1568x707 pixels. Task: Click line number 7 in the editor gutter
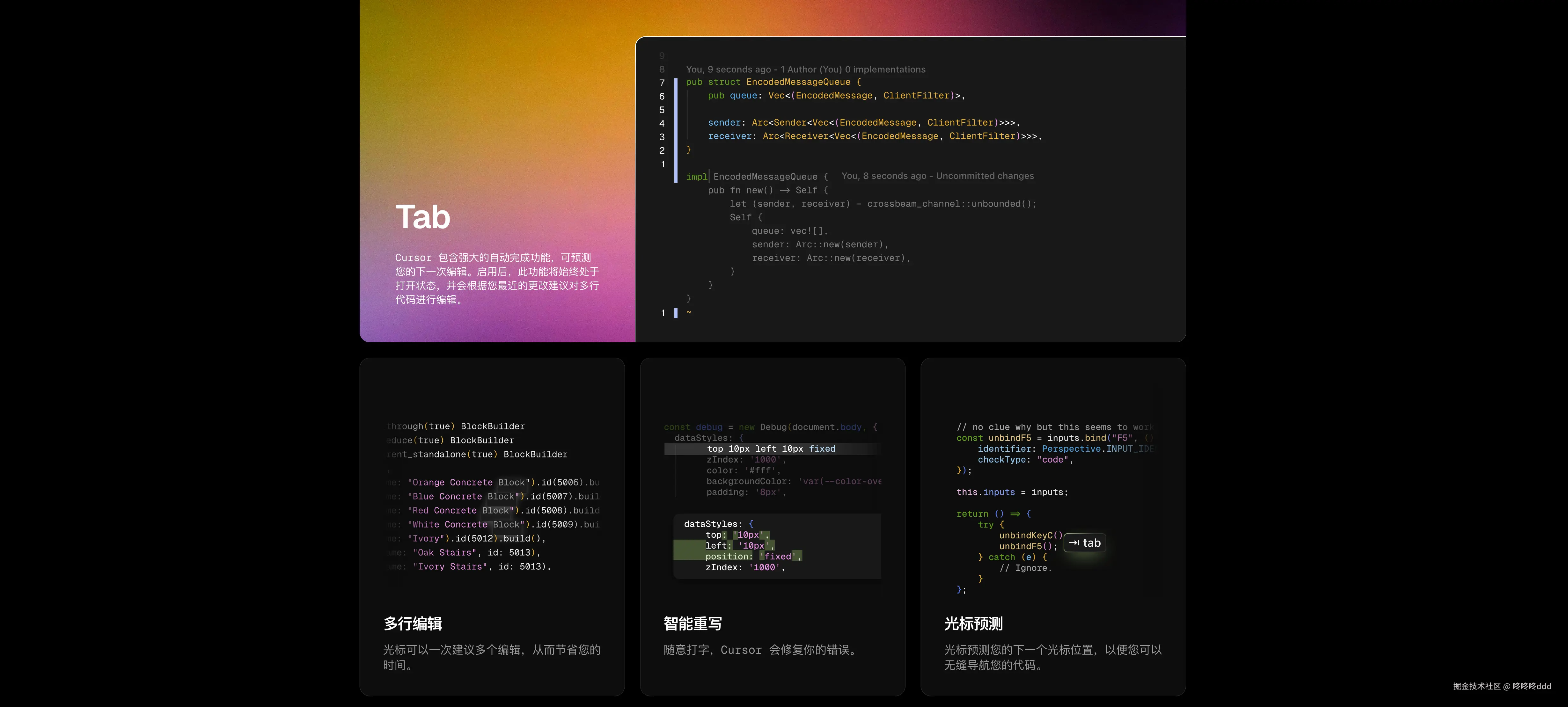[x=662, y=83]
